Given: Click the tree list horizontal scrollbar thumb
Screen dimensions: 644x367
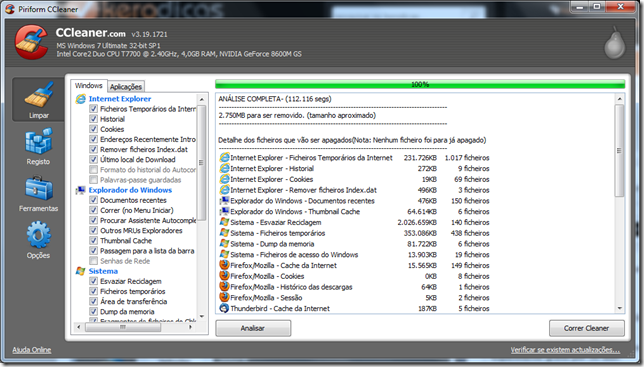Looking at the screenshot, I should point(123,327).
